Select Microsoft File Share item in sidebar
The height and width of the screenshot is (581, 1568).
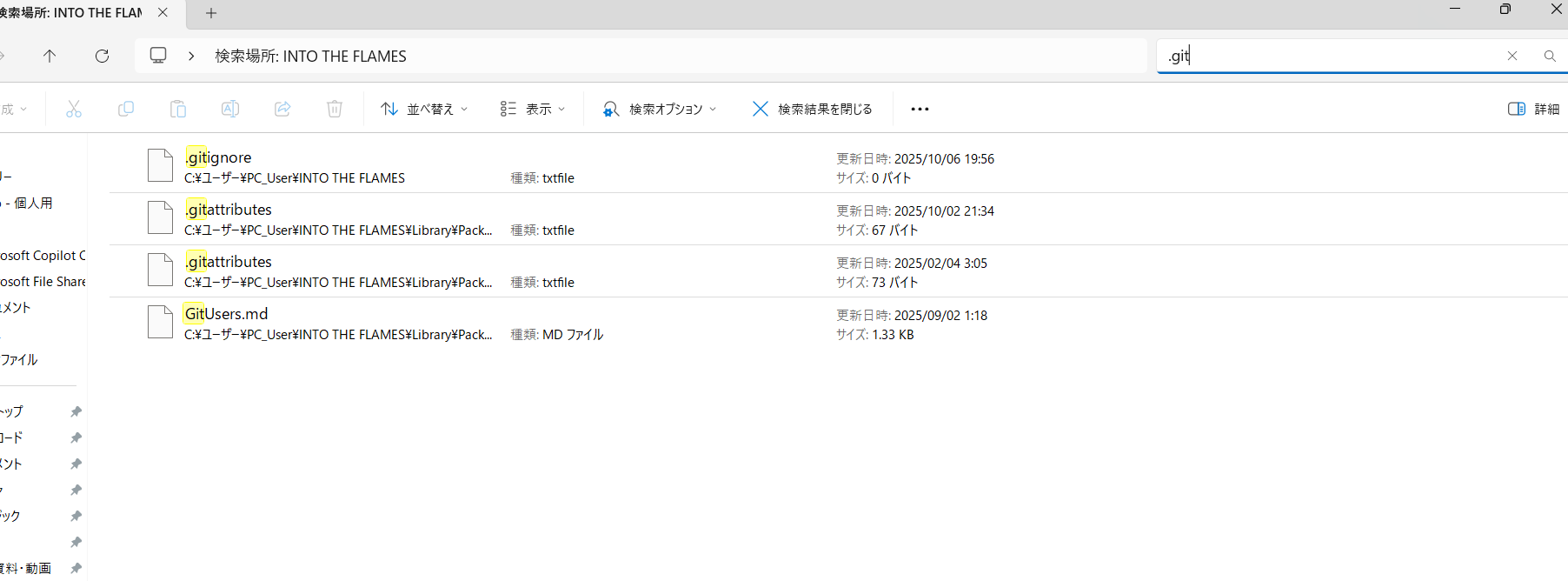tap(43, 281)
